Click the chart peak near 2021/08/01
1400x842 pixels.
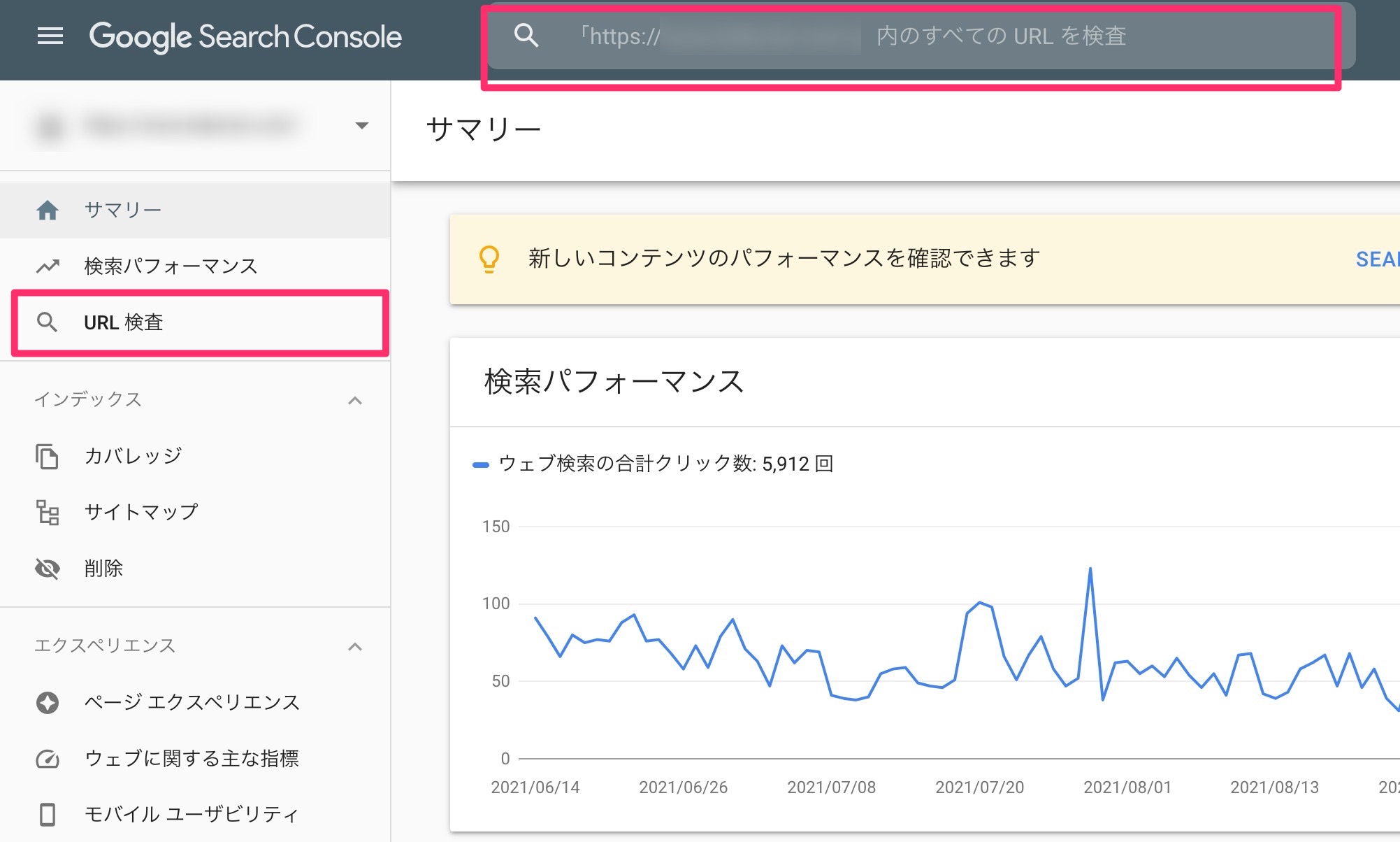click(1090, 569)
